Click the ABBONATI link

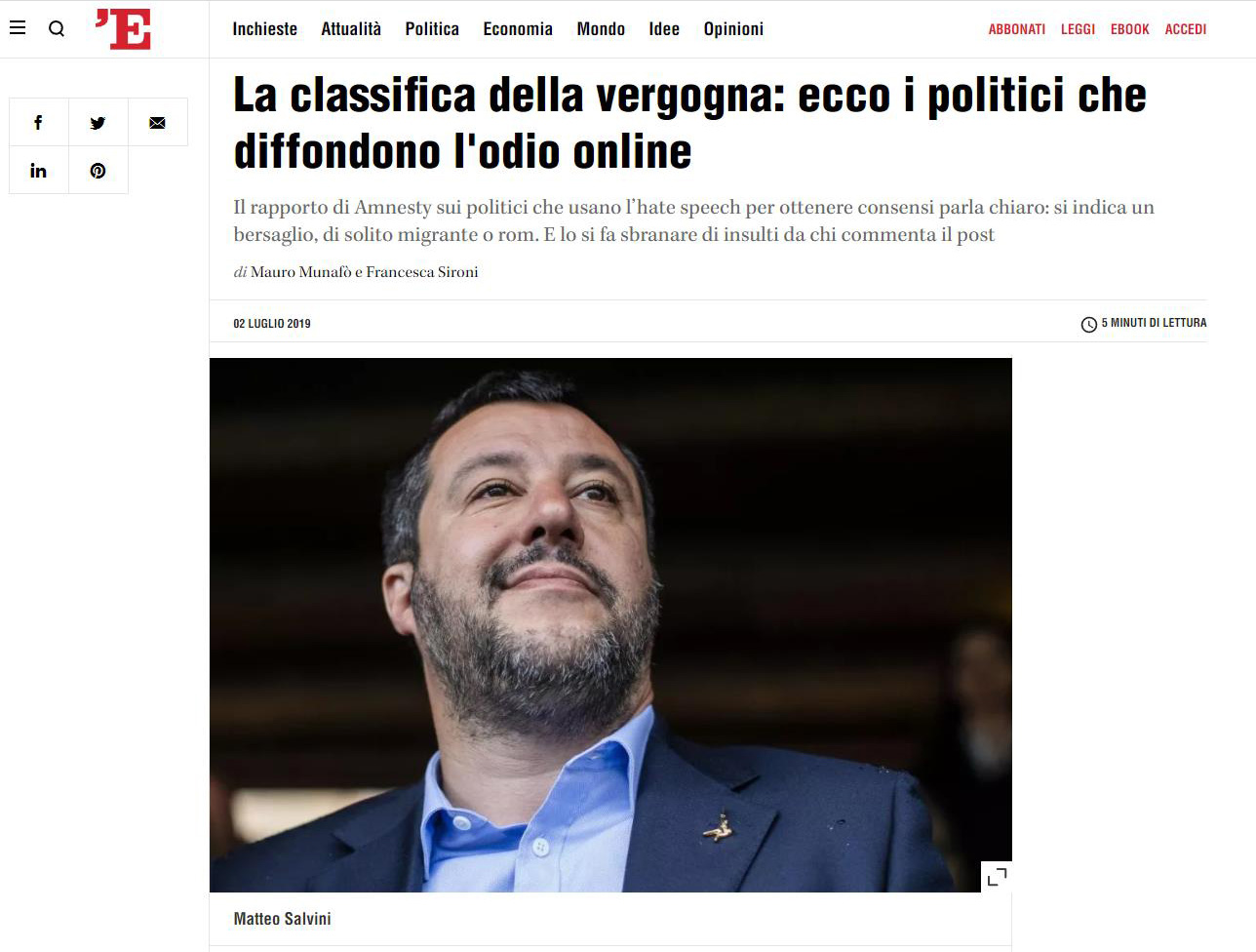[x=1016, y=29]
